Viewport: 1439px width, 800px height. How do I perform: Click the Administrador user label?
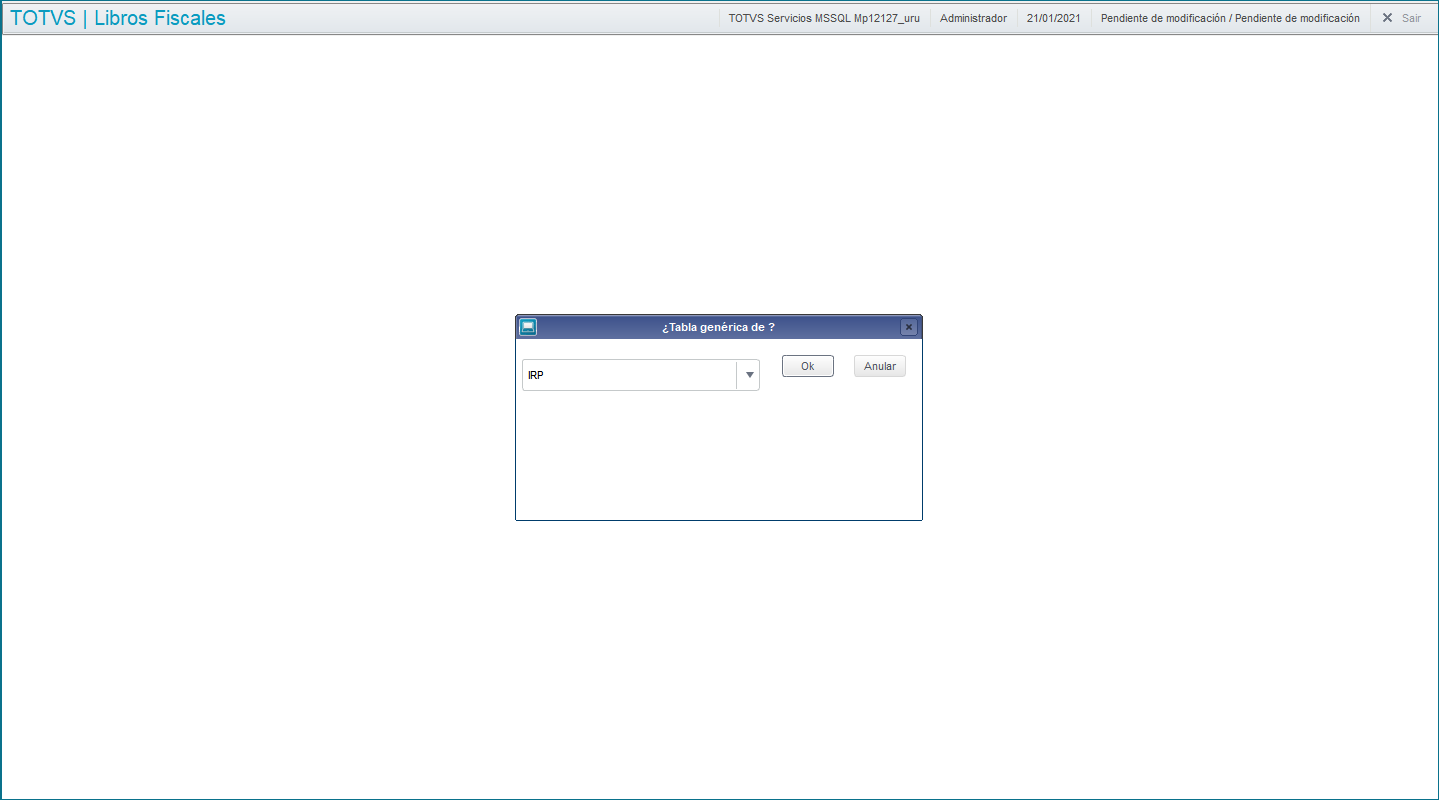[973, 18]
